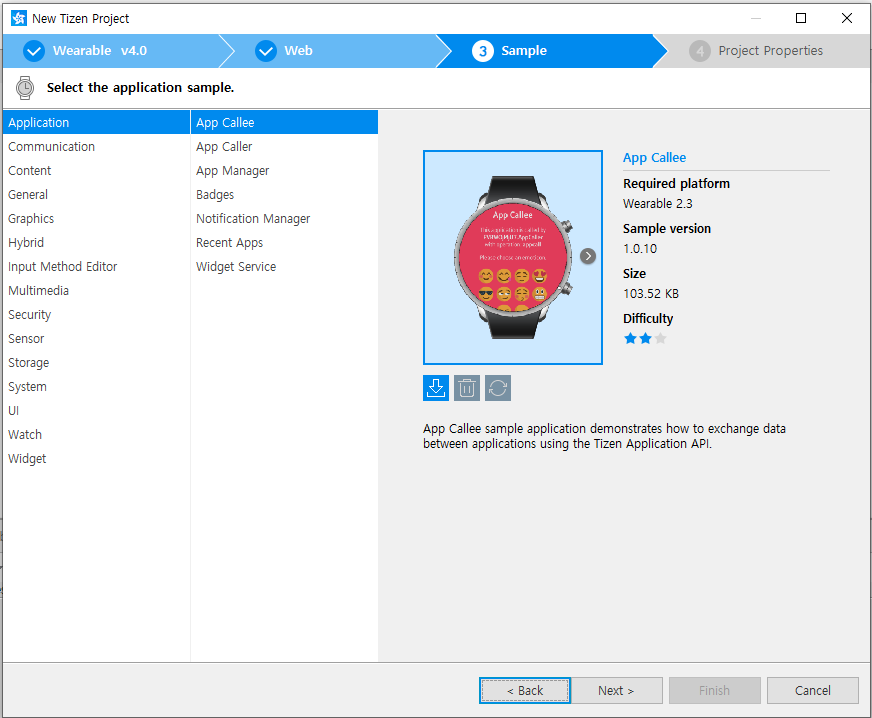872x718 pixels.
Task: Select the Communication category
Action: coord(96,147)
